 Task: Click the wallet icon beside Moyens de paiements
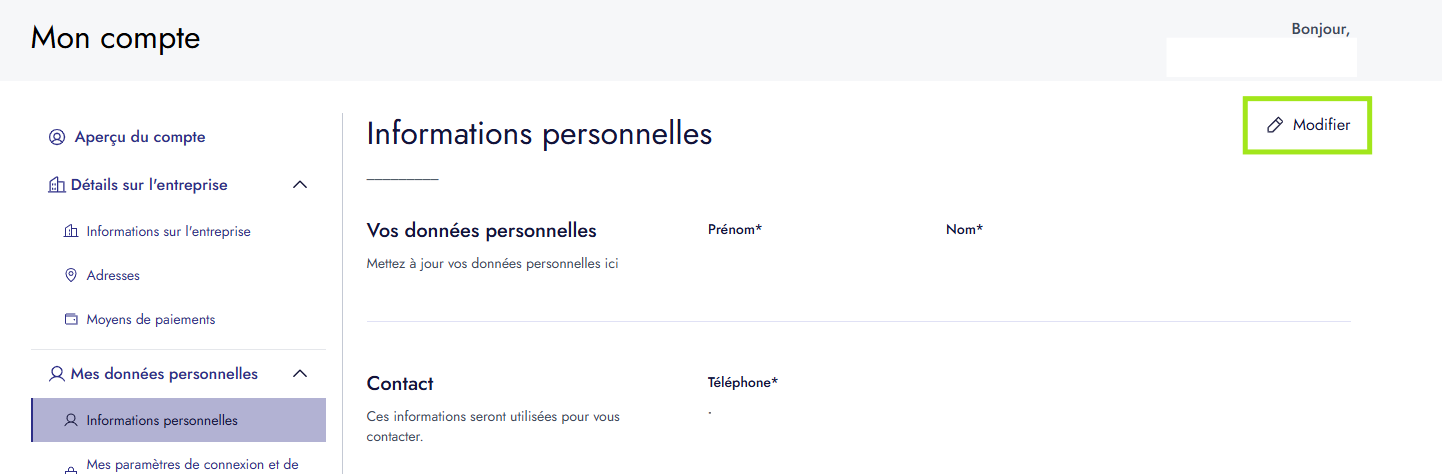pyautogui.click(x=71, y=320)
